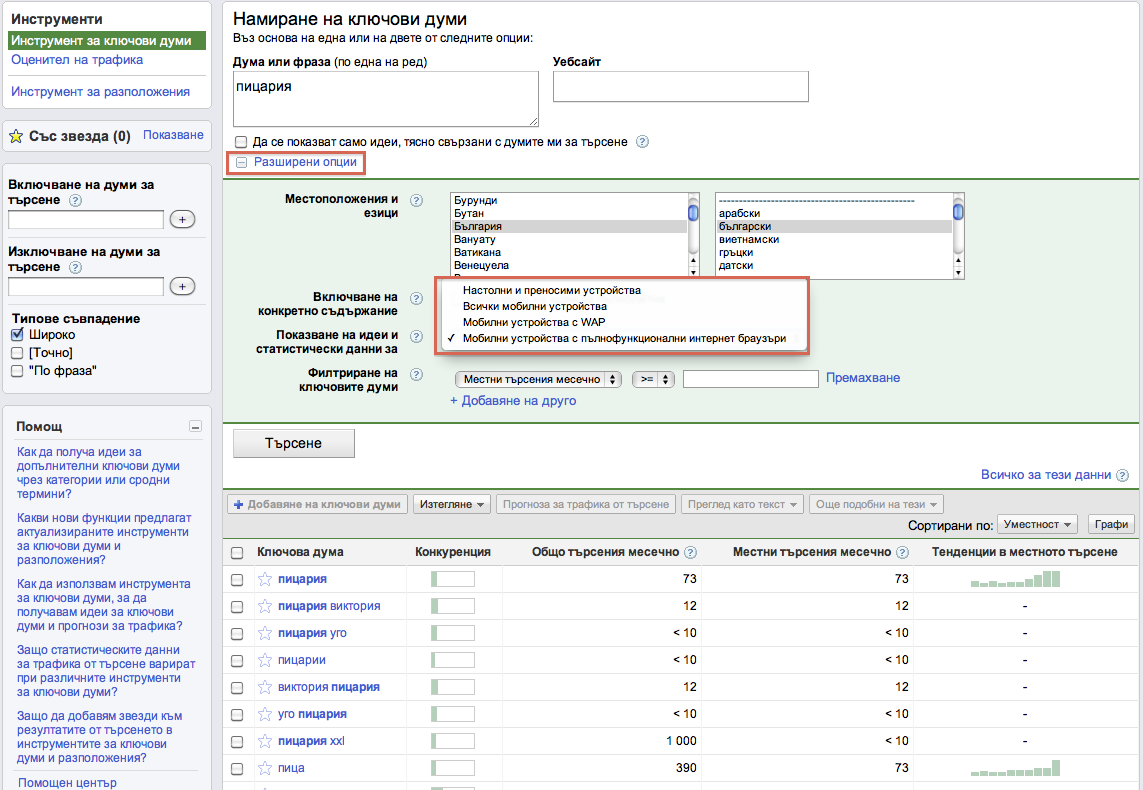Star the keyword пицария xxl
Viewport: 1143px width, 790px height.
click(x=265, y=740)
